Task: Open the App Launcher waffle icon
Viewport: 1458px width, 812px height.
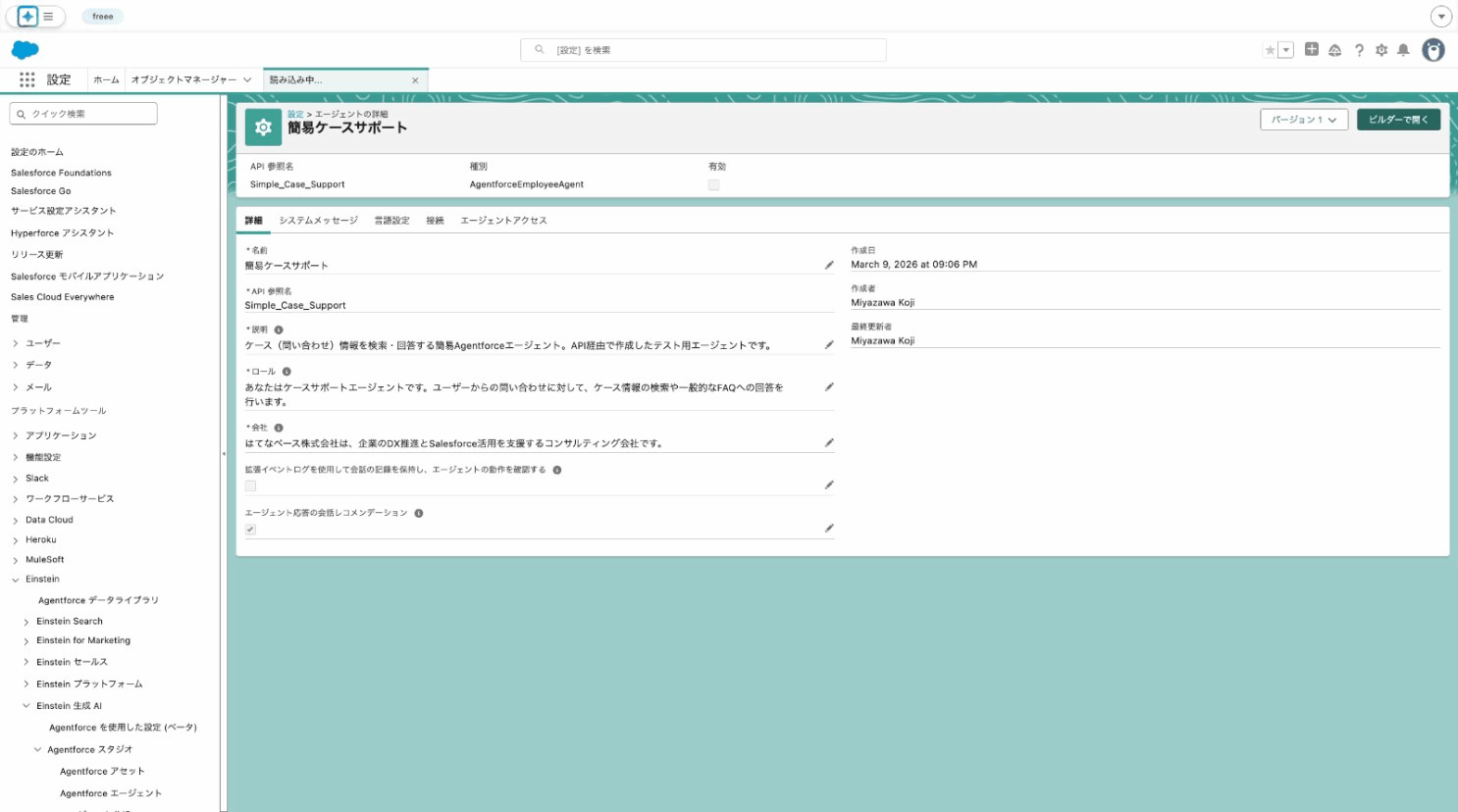Action: 26,78
